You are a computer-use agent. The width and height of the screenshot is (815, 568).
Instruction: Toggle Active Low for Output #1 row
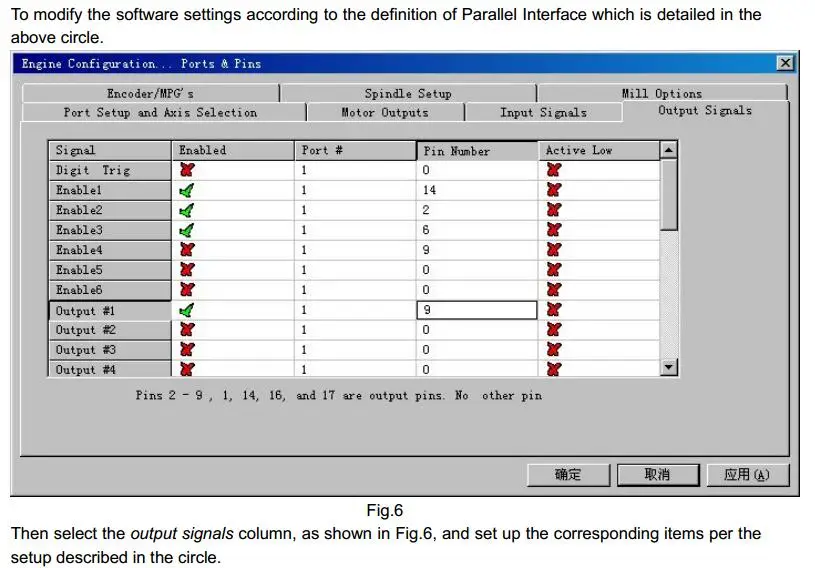[x=554, y=310]
